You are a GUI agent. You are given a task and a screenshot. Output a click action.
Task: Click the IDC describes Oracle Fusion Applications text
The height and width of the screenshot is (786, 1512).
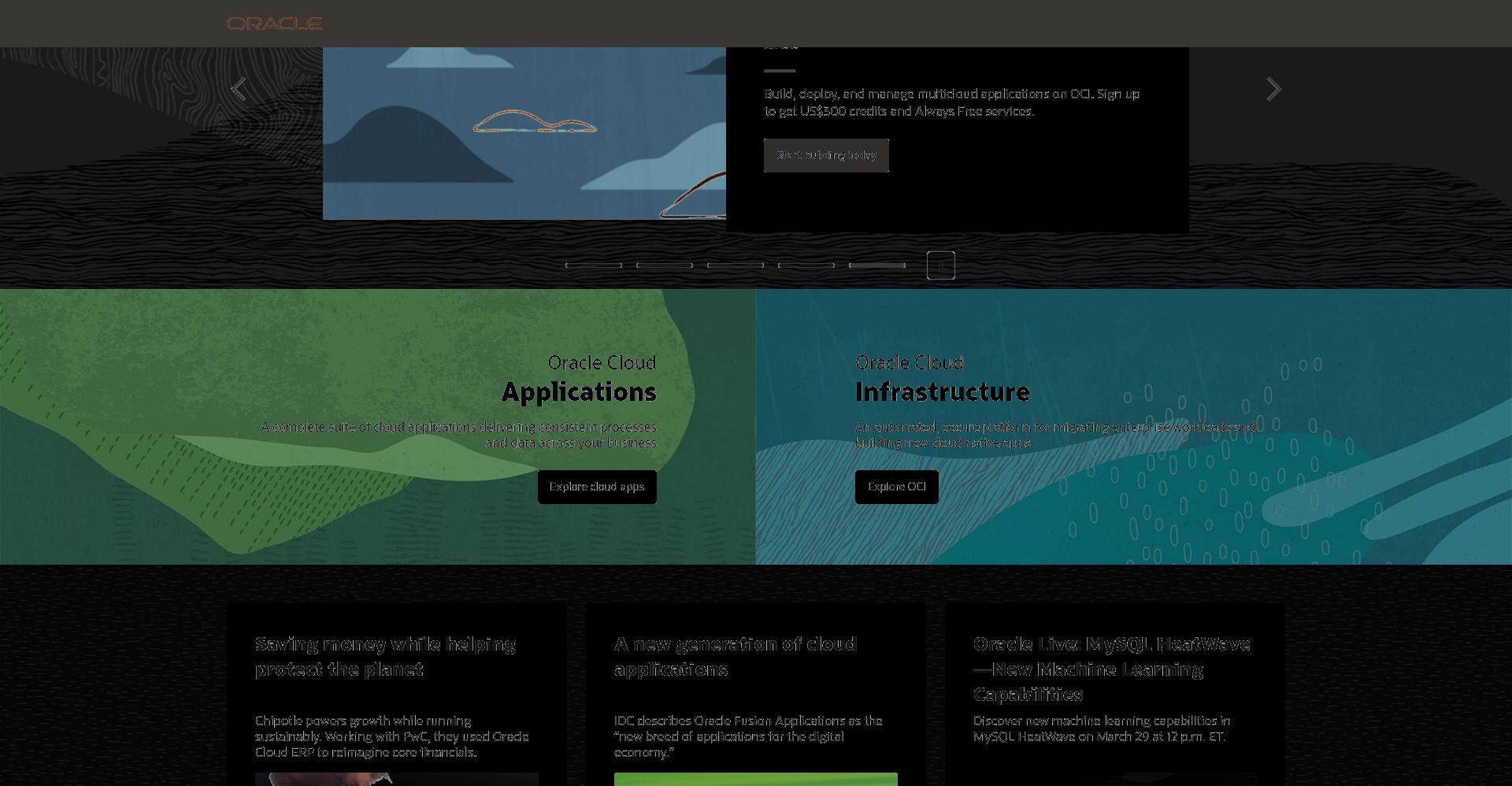click(x=748, y=736)
